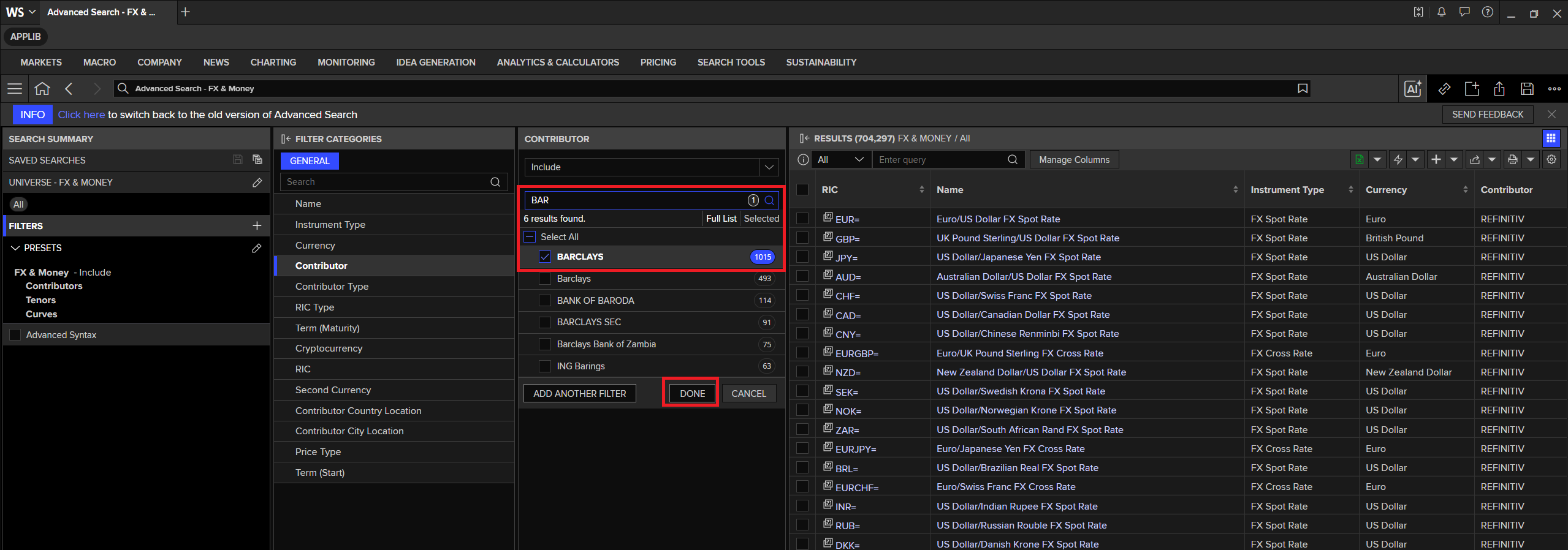The width and height of the screenshot is (1568, 550).
Task: Click the magnifier icon in contributor search box
Action: (769, 200)
